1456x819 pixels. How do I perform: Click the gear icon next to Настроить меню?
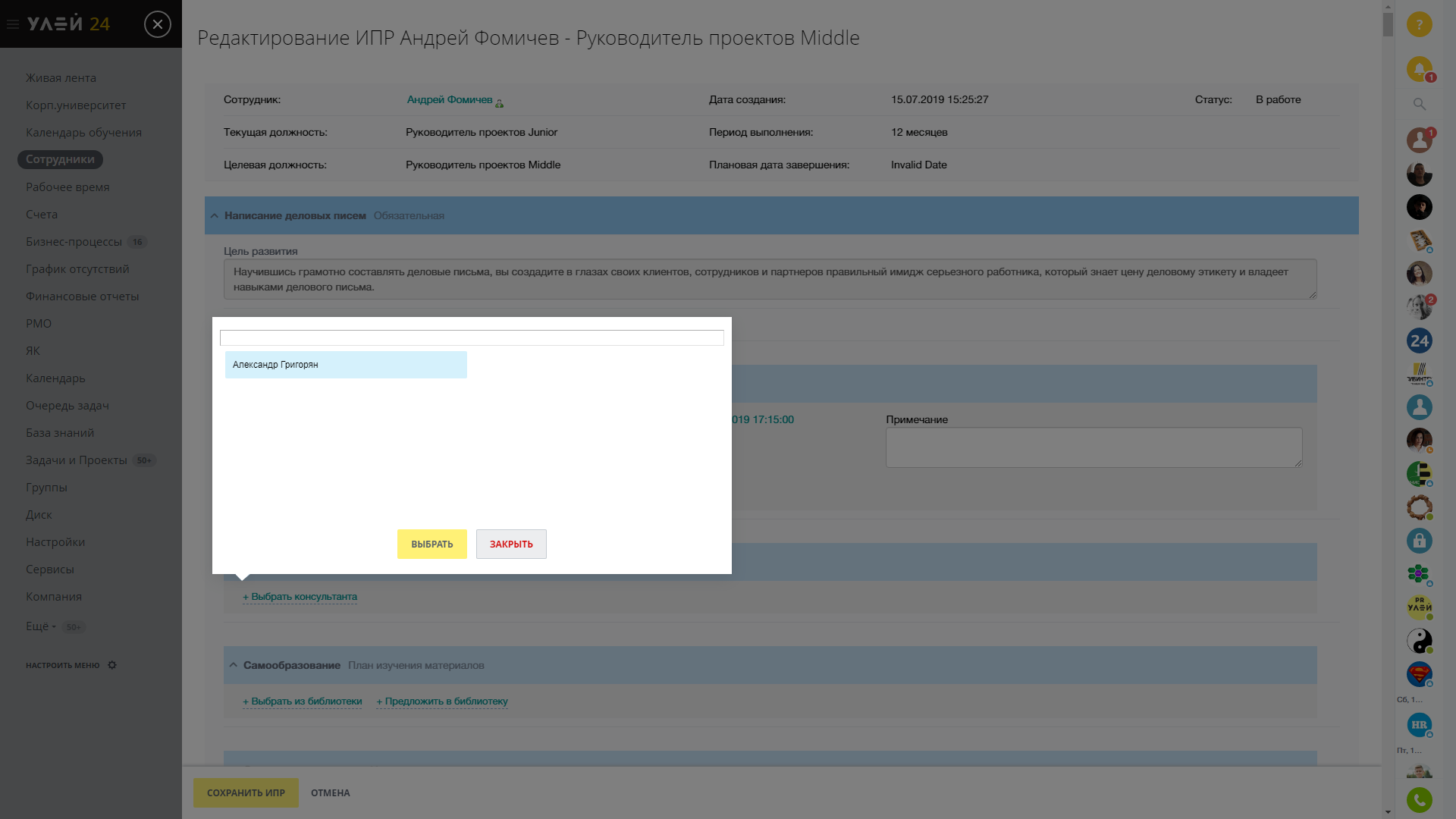point(112,665)
